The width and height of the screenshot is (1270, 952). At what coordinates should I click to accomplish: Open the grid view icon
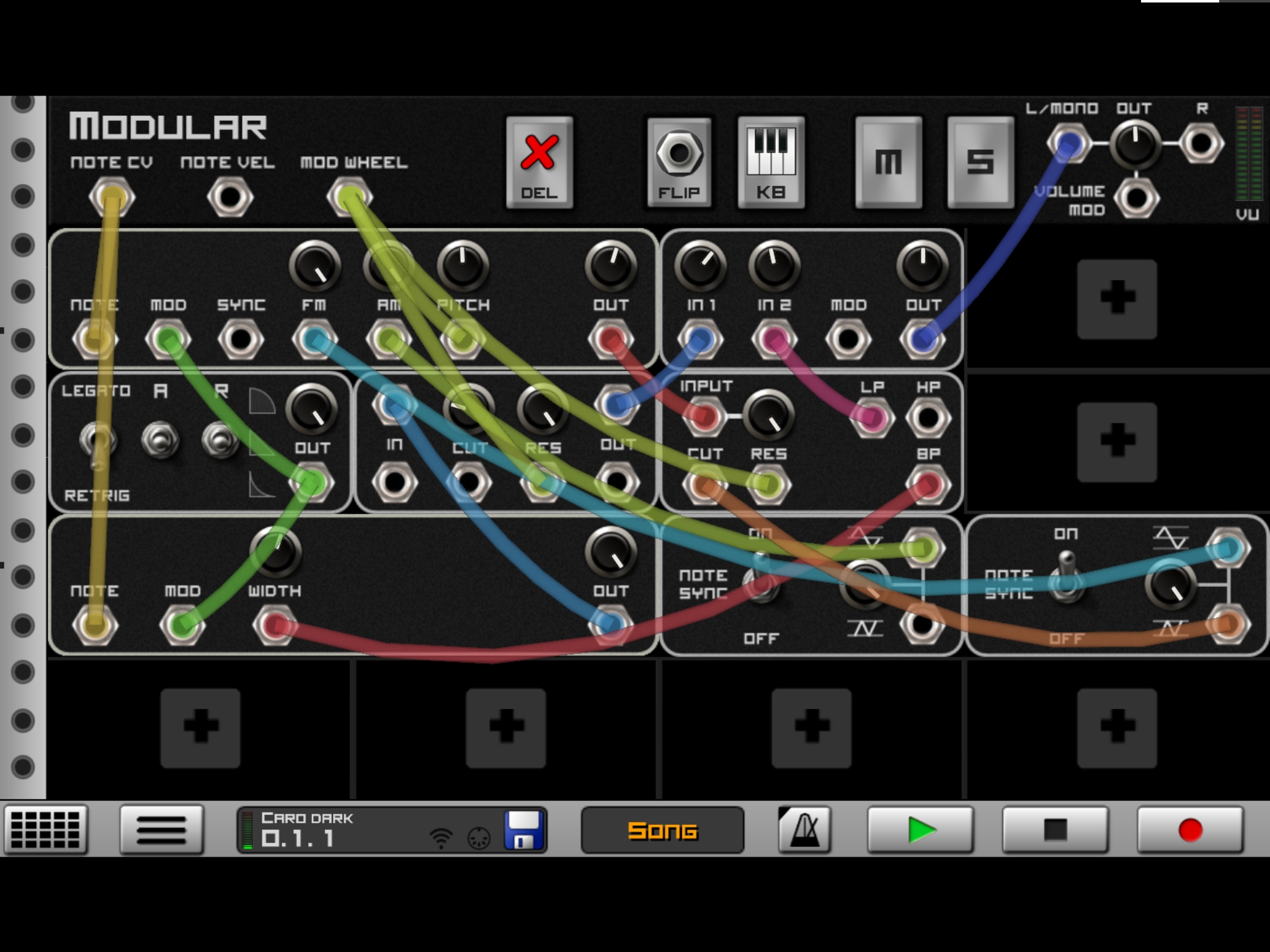click(45, 830)
